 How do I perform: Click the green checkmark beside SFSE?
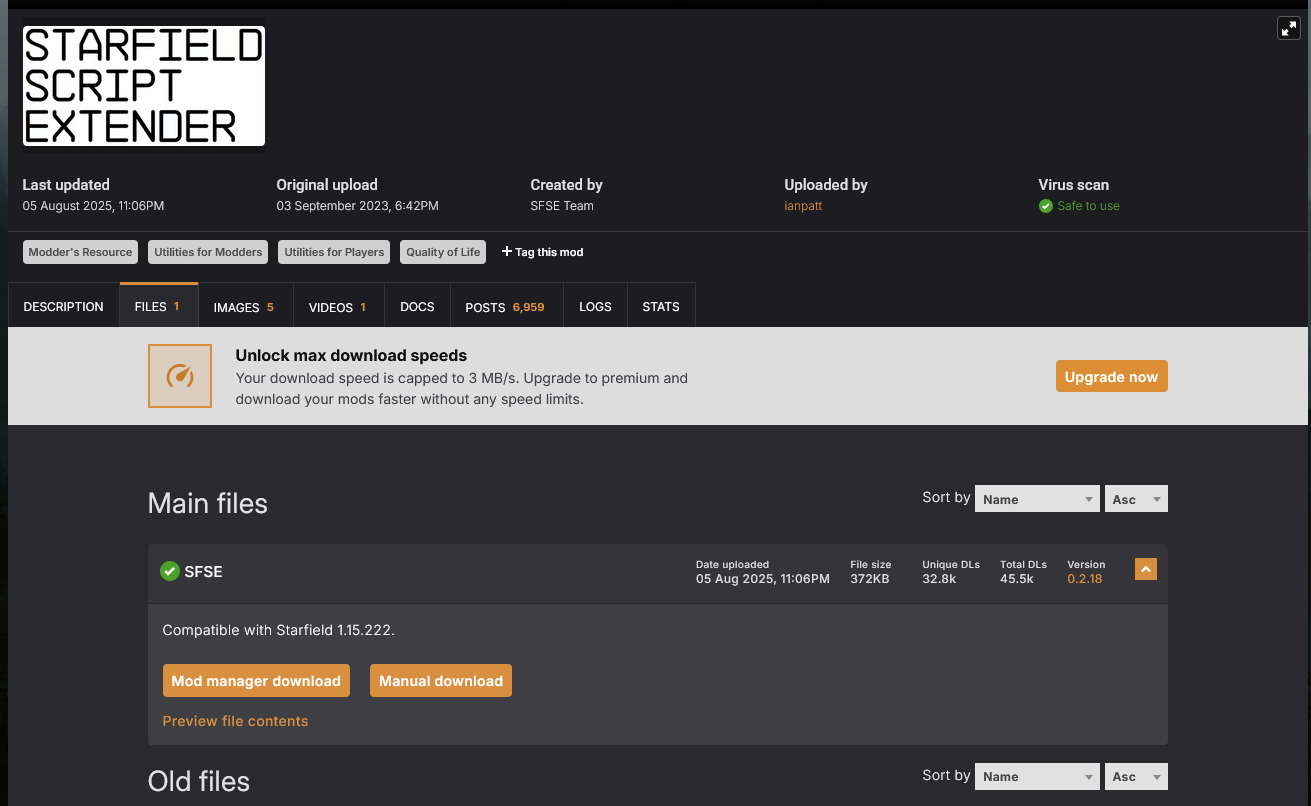pyautogui.click(x=170, y=571)
